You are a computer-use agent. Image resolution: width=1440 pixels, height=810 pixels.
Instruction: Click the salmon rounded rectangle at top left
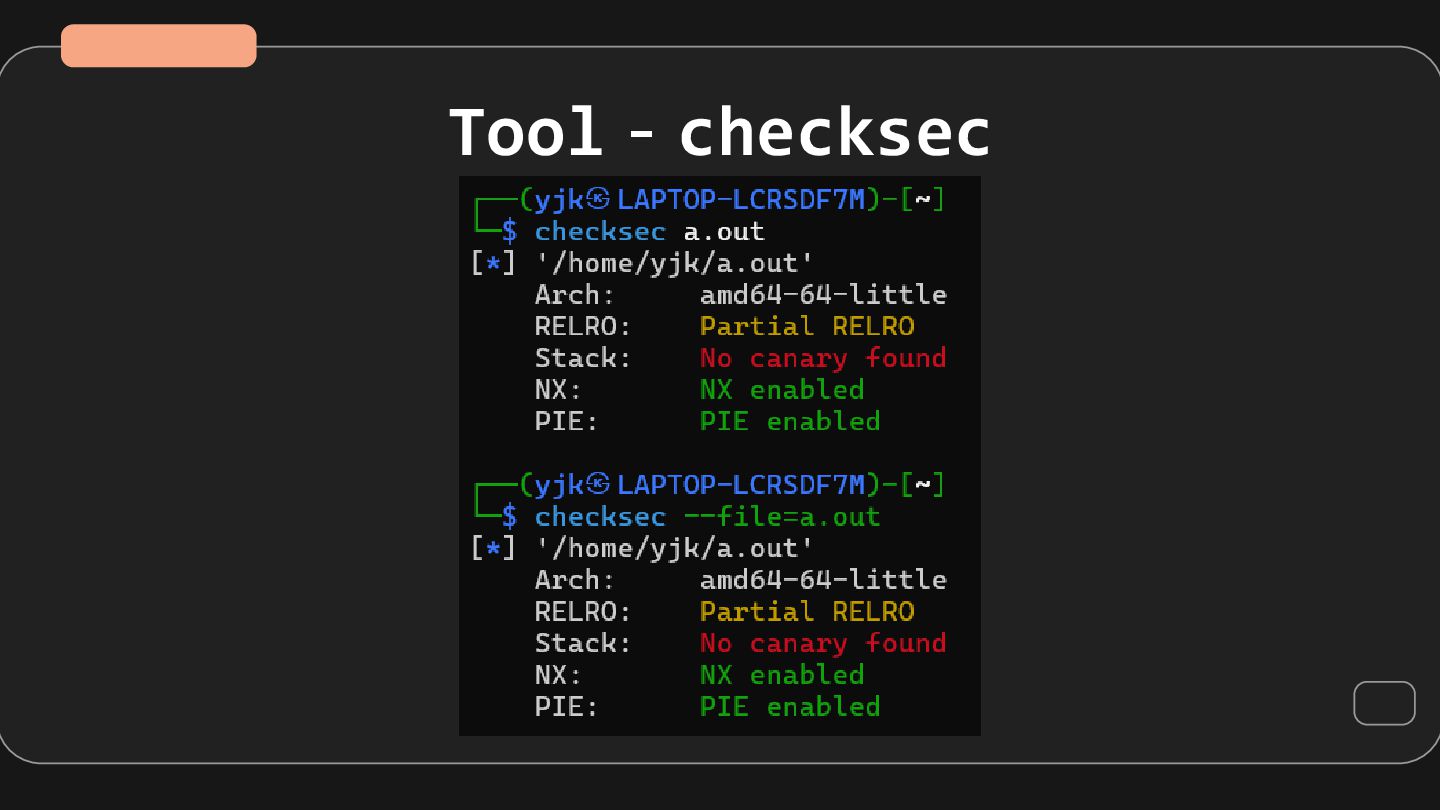[x=158, y=46]
